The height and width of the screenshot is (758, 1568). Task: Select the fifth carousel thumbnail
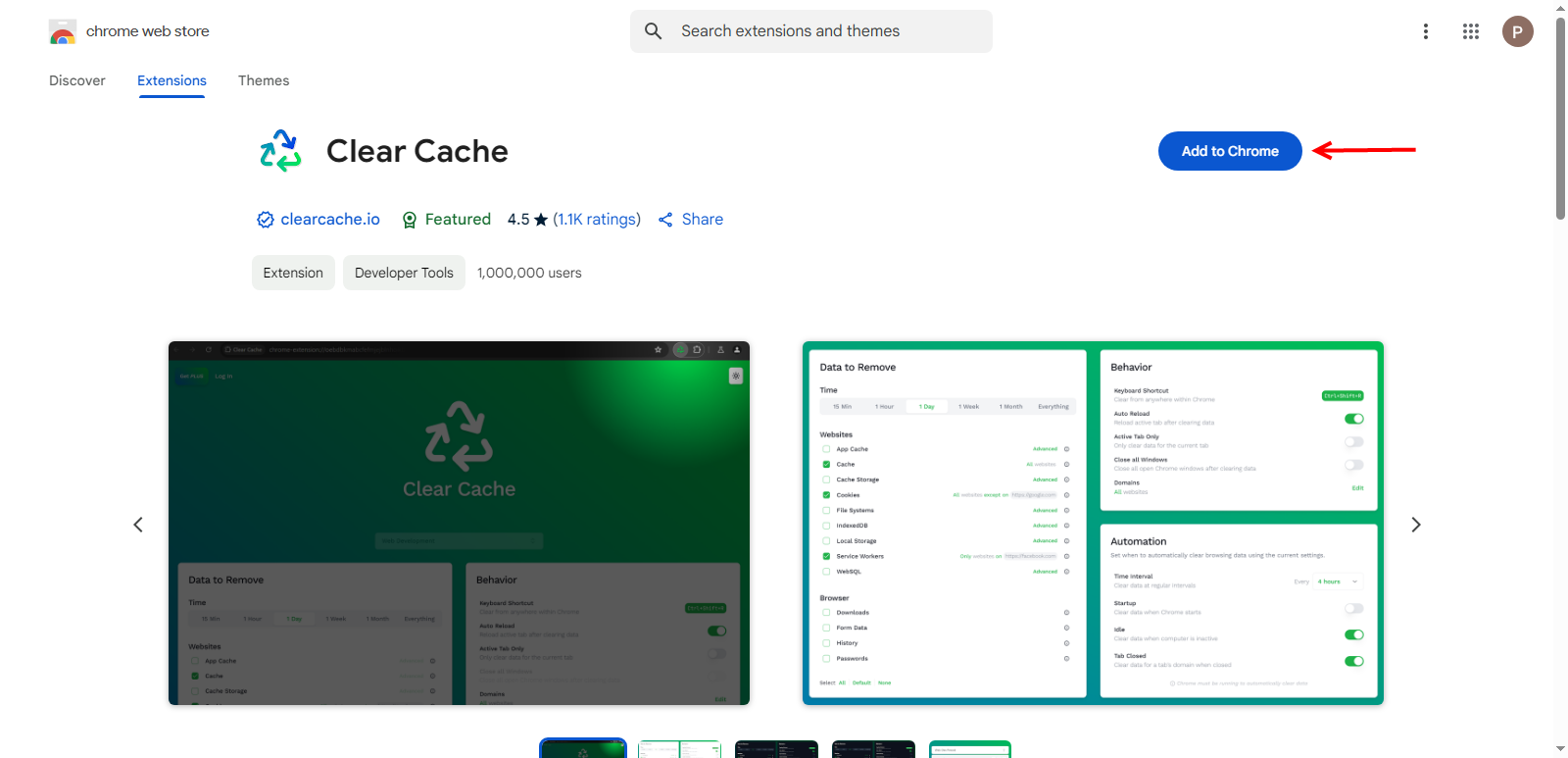[x=970, y=748]
